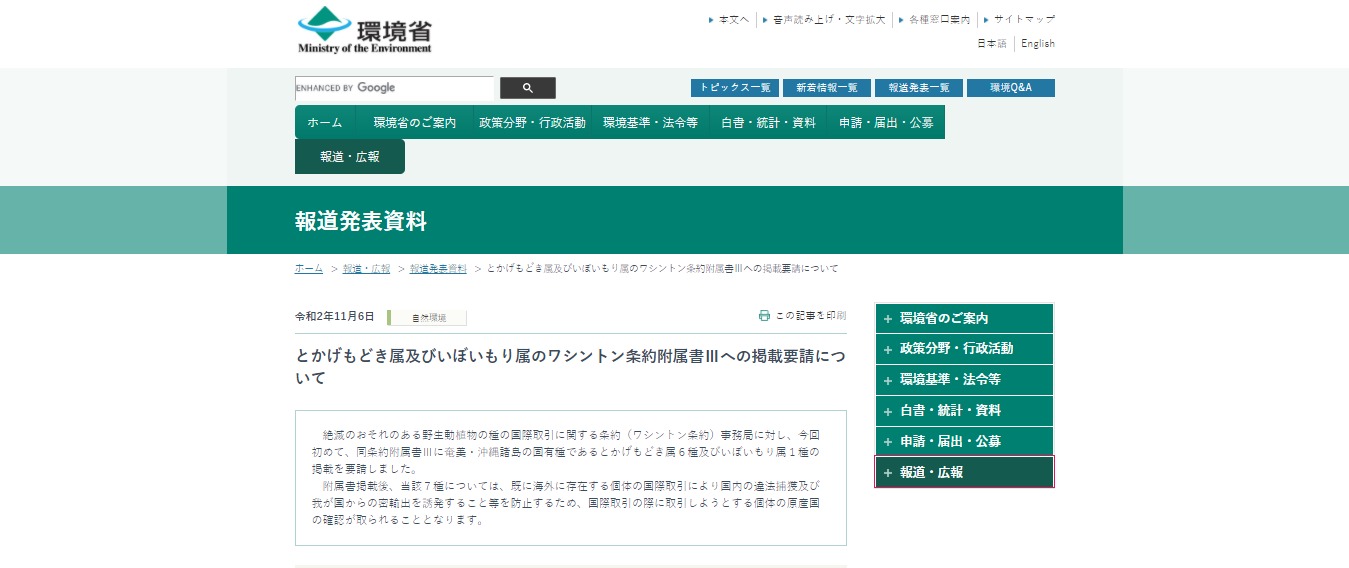Click the 環境Q&A button

pyautogui.click(x=1011, y=88)
